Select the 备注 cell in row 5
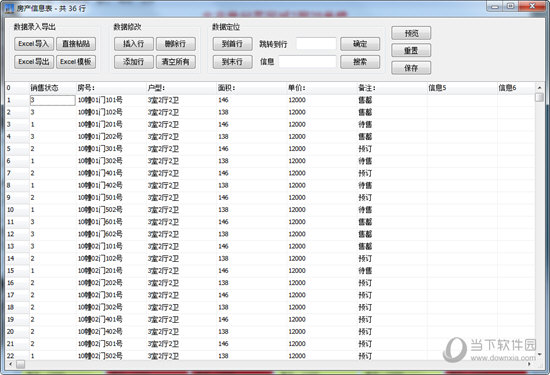550x375 pixels. coord(392,149)
